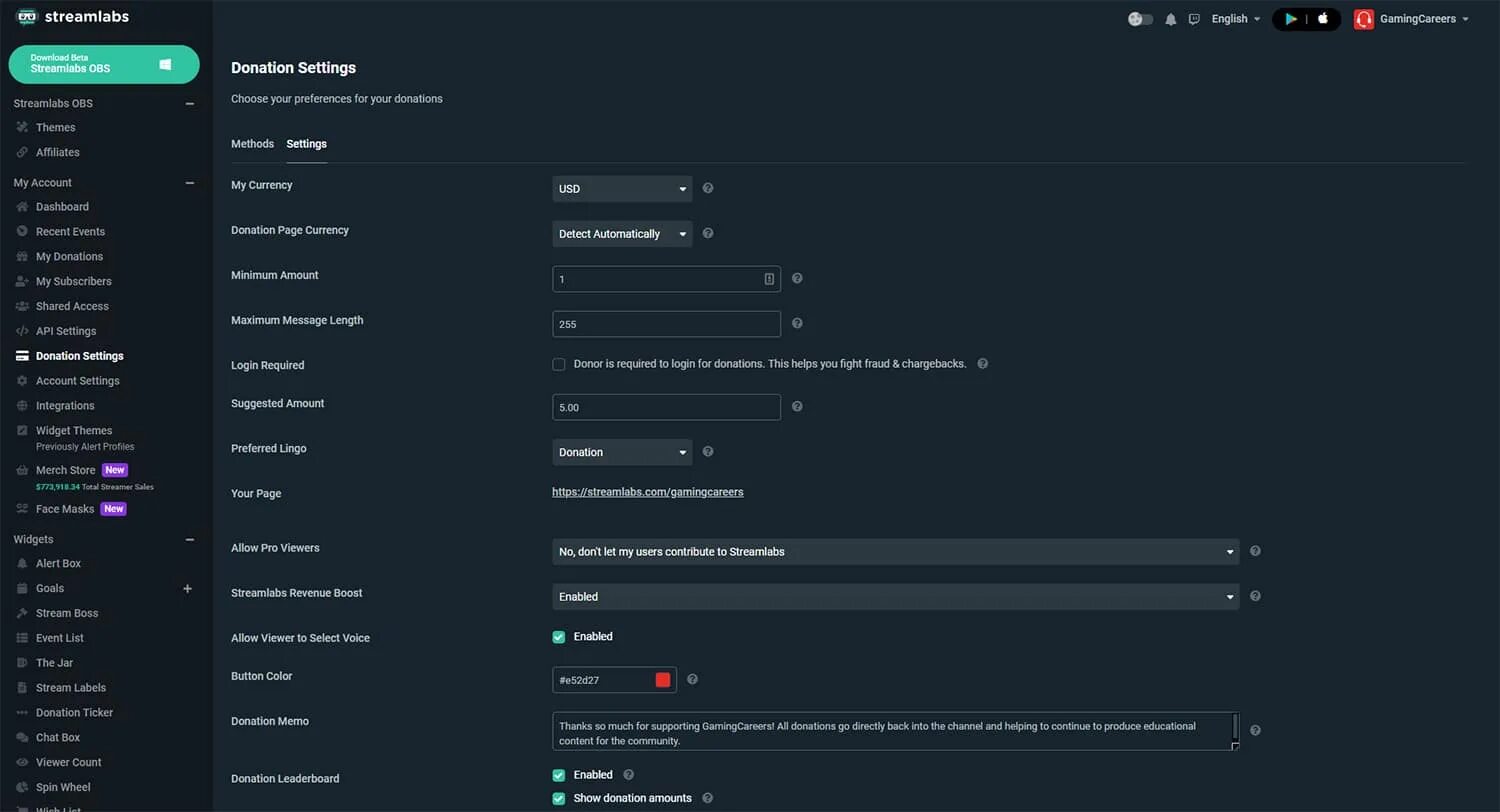The width and height of the screenshot is (1500, 812).
Task: Toggle the night mode switch in header
Action: click(1140, 19)
